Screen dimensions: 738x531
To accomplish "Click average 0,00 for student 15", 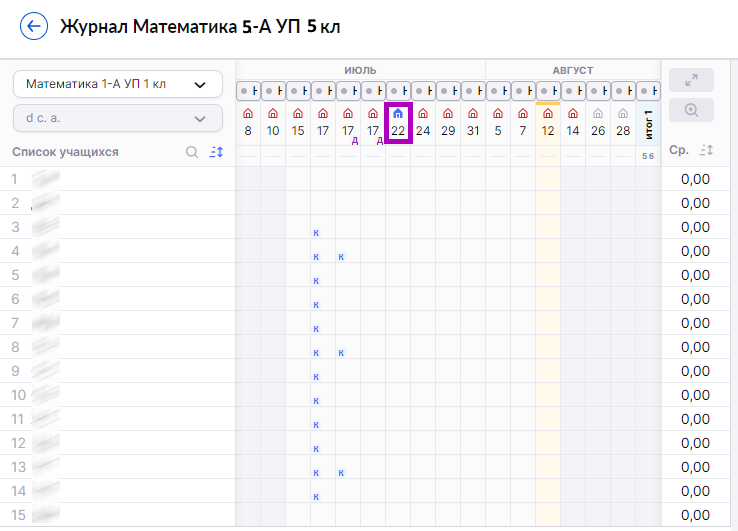I will click(x=695, y=515).
